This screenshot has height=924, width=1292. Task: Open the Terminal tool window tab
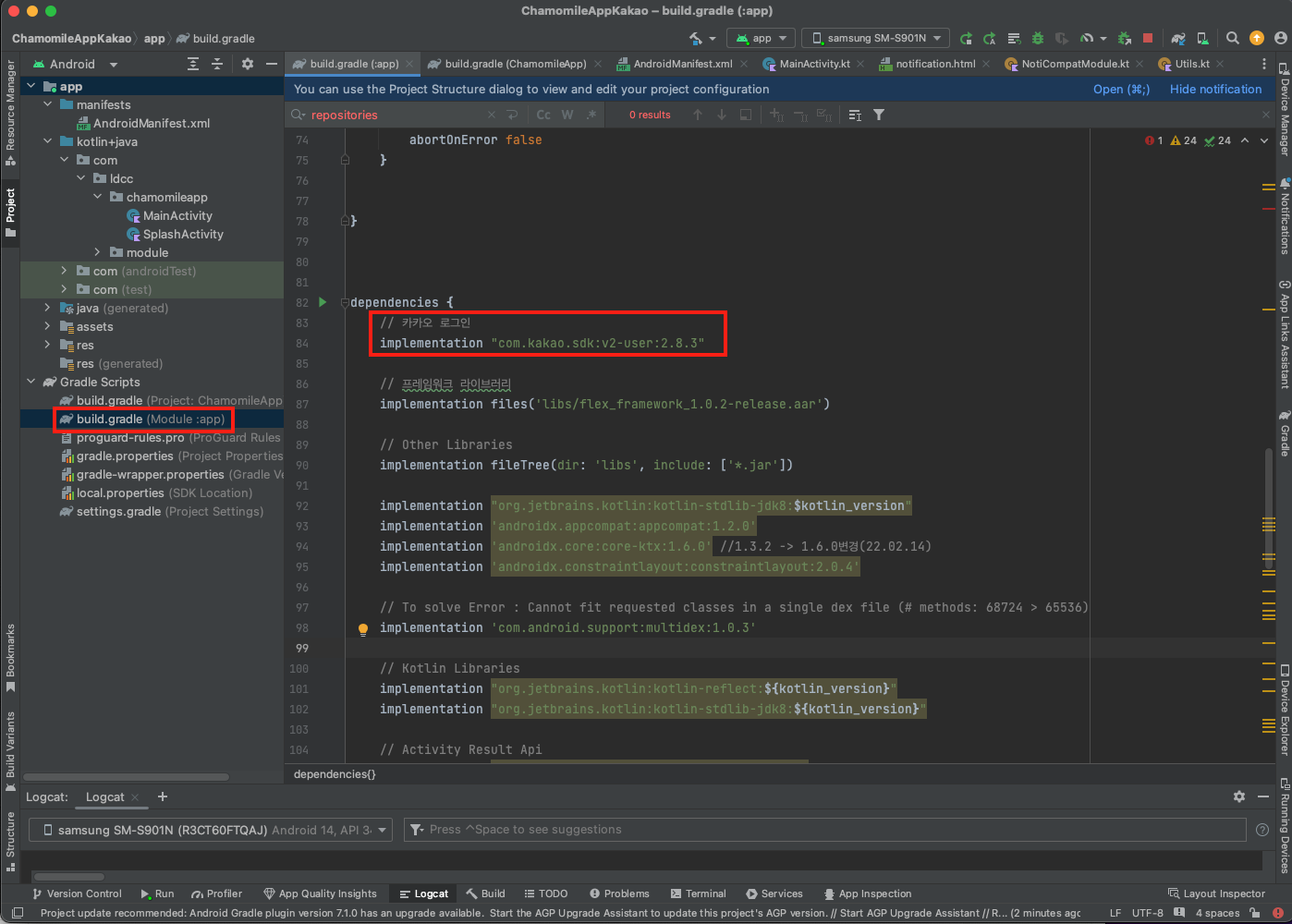click(698, 894)
